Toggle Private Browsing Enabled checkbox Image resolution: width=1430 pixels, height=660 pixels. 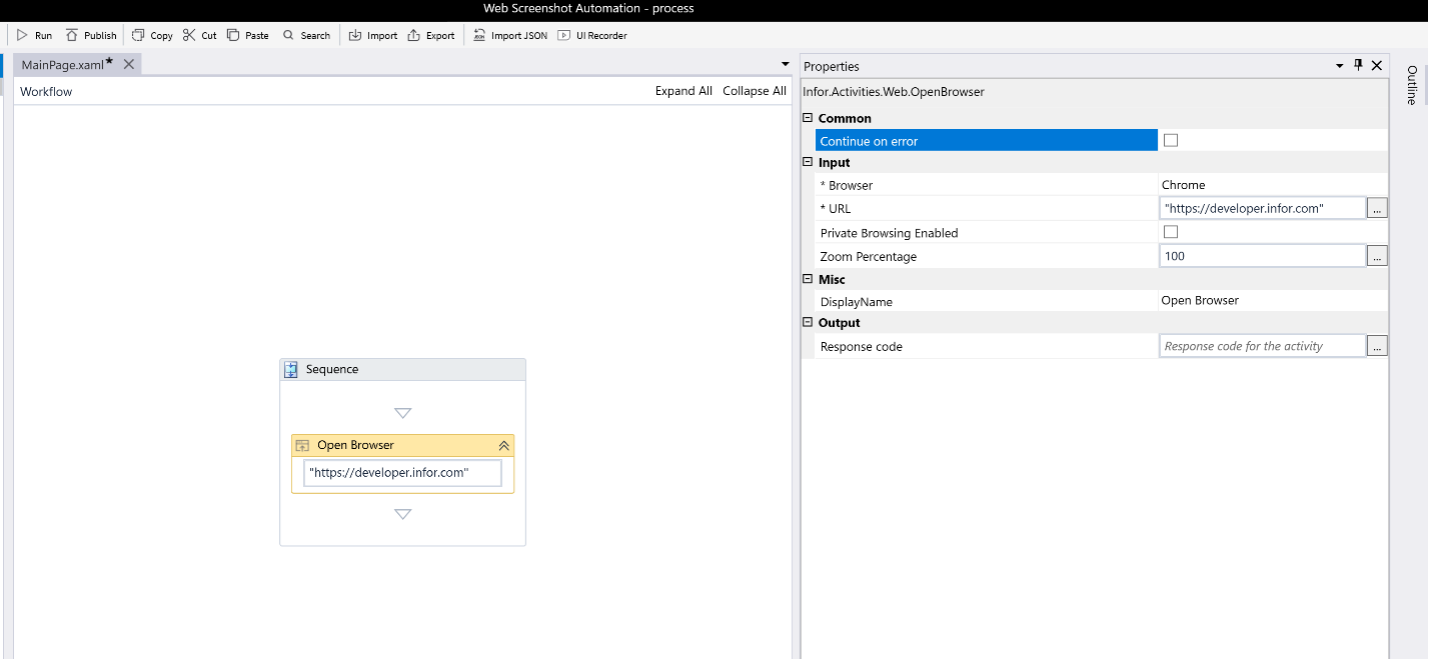point(1171,232)
